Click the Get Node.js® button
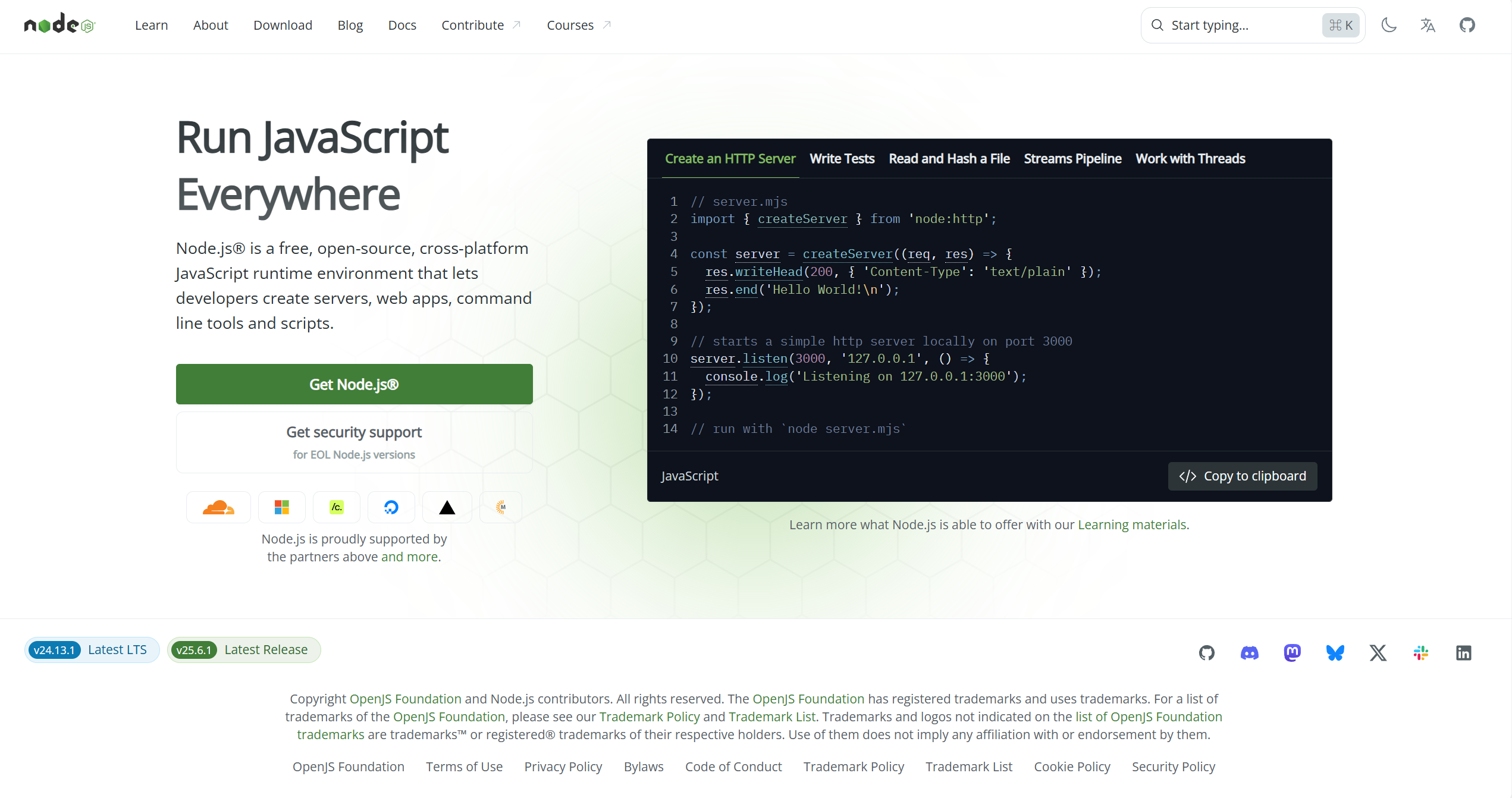1512x798 pixels. [354, 384]
